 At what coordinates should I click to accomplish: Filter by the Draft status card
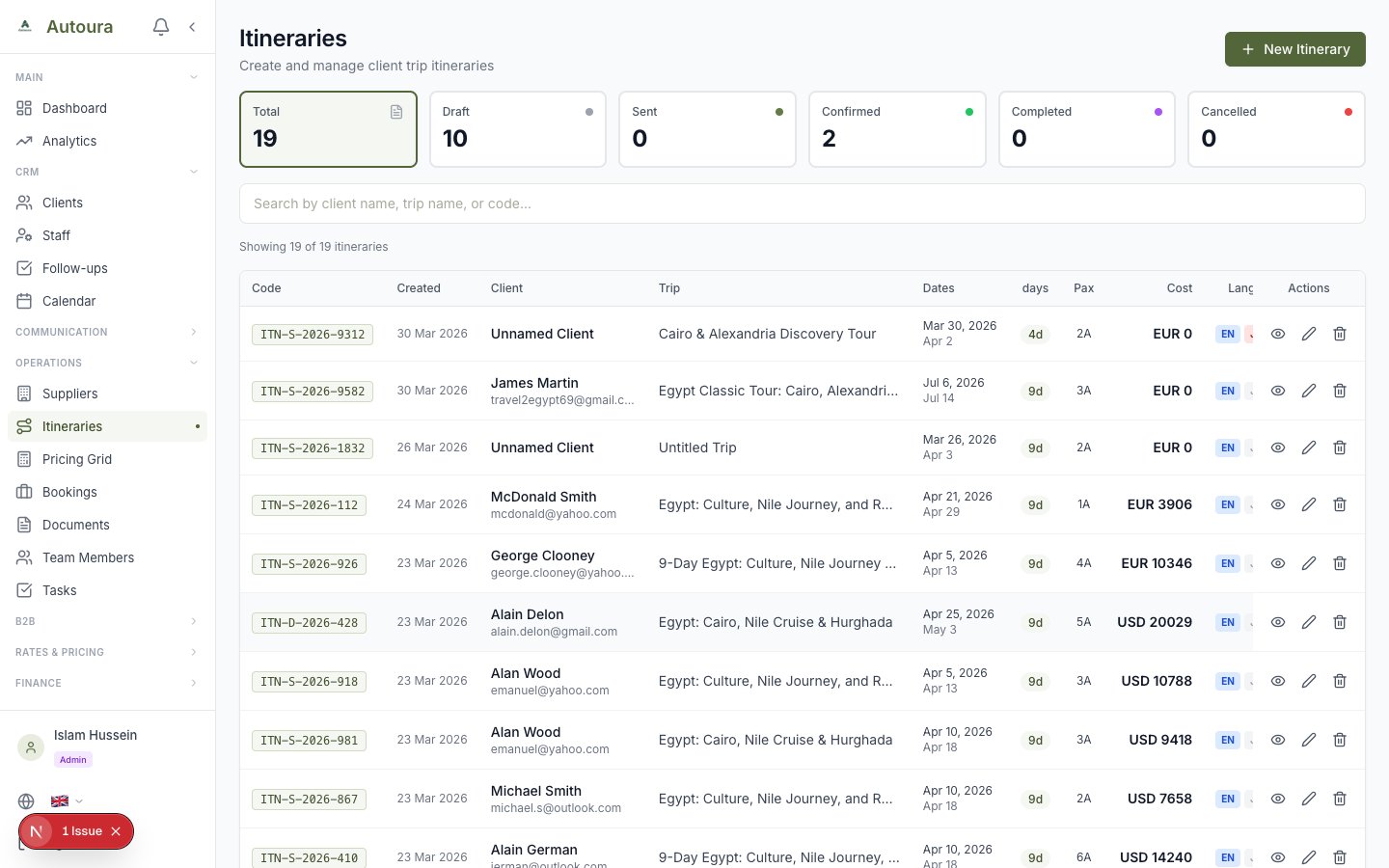(518, 129)
